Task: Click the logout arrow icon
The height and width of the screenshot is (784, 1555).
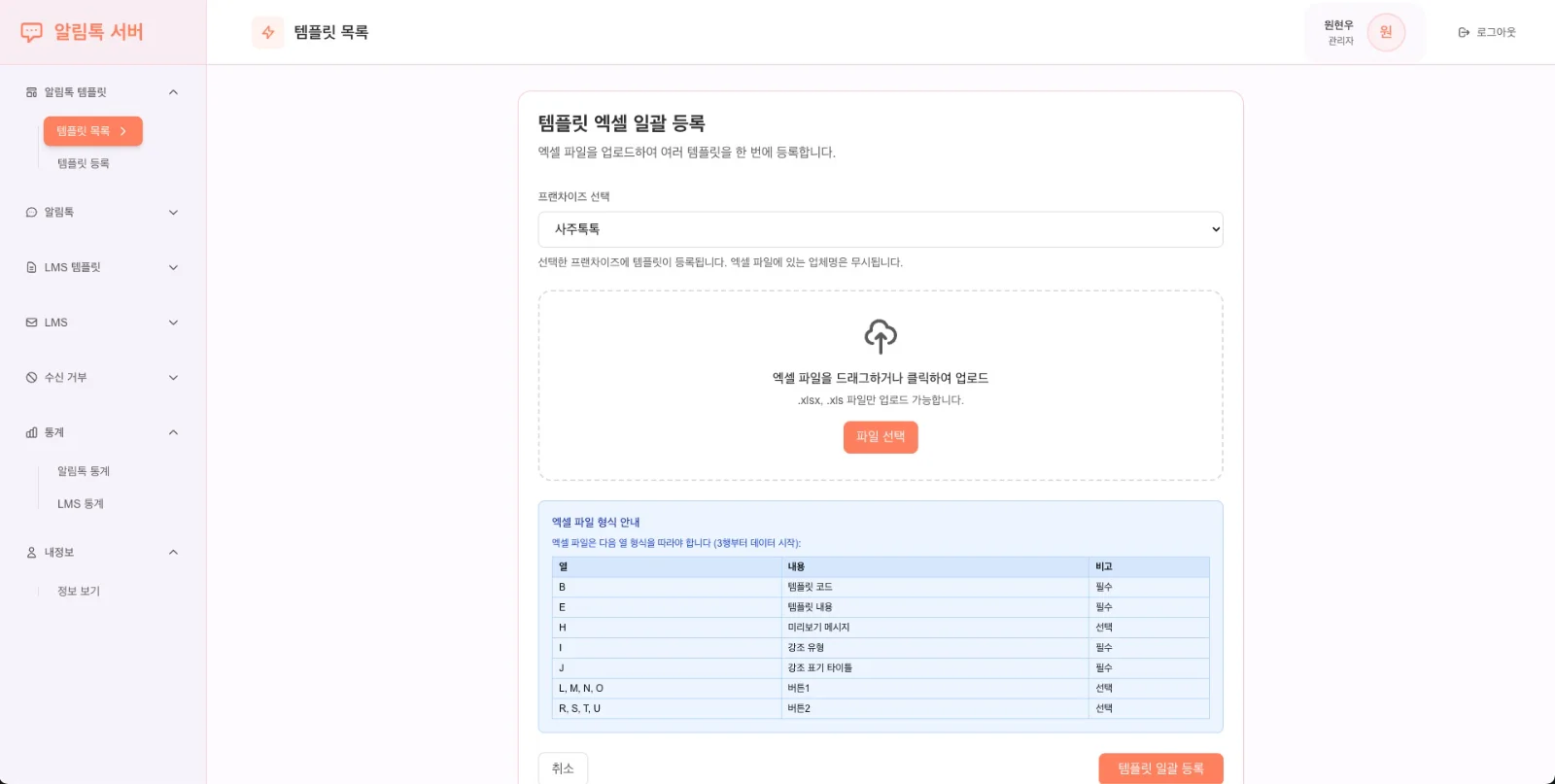Action: coord(1464,32)
